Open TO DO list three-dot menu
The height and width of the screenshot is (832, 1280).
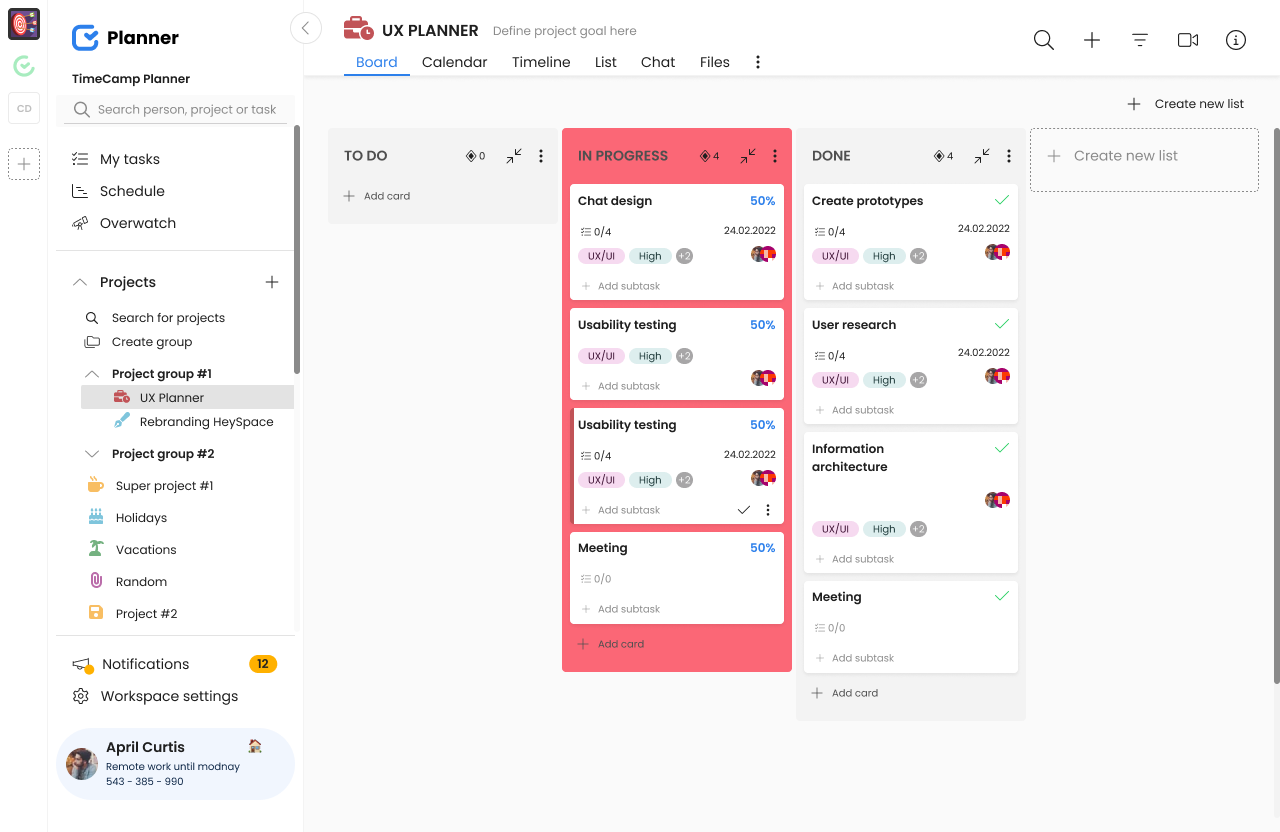(x=541, y=156)
